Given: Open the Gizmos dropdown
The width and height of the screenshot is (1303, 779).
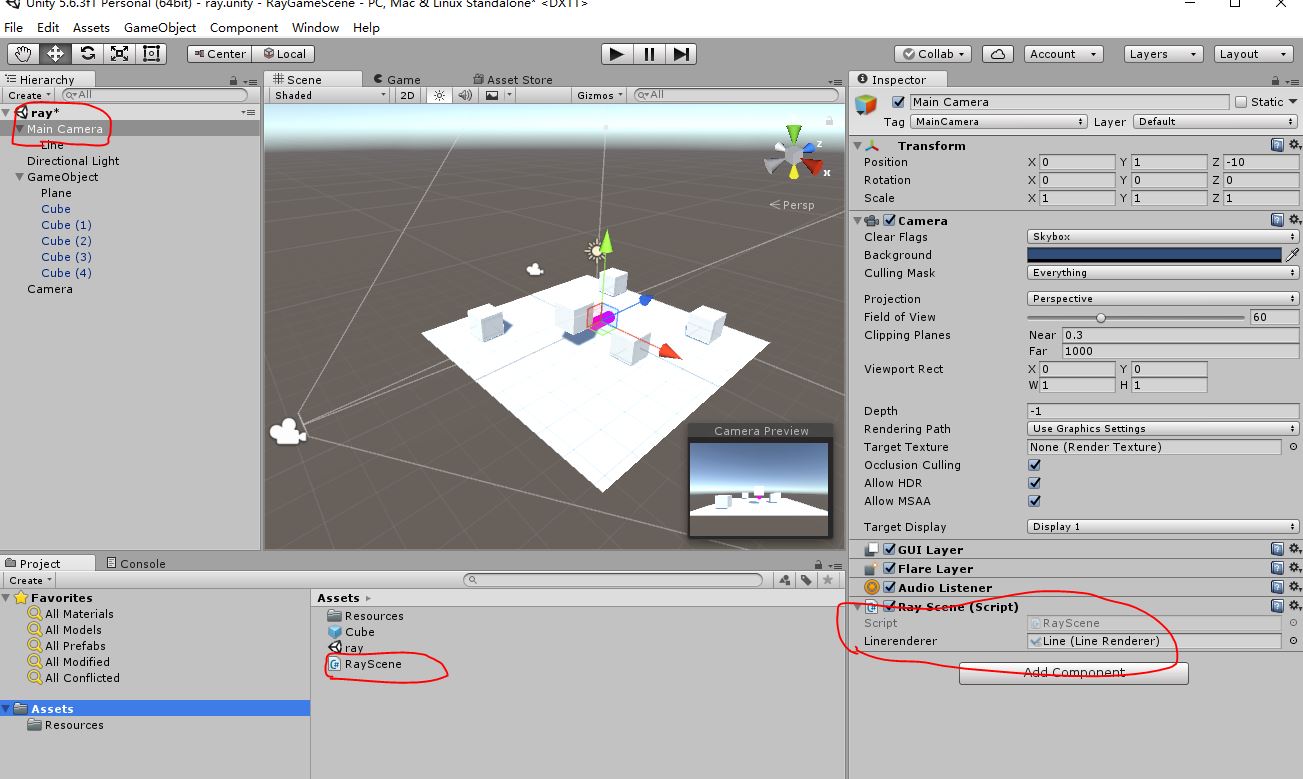Looking at the screenshot, I should coord(600,95).
